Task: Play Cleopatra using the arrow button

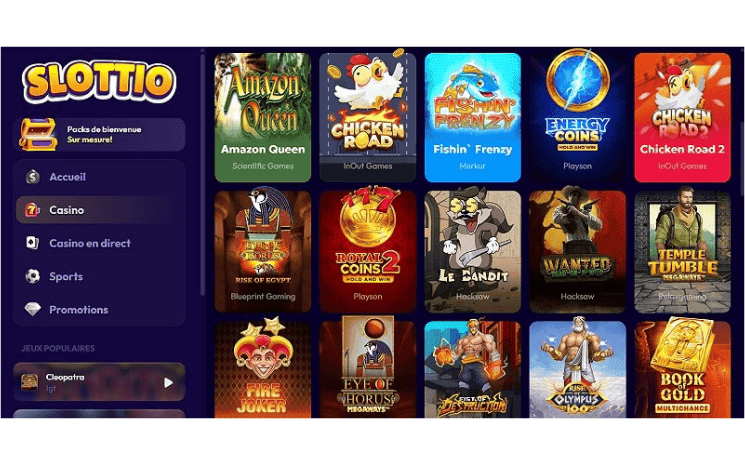Action: pyautogui.click(x=168, y=382)
